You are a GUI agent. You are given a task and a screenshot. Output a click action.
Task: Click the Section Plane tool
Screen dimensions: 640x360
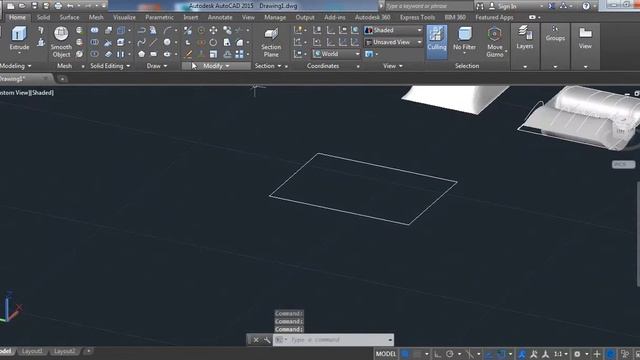[271, 43]
